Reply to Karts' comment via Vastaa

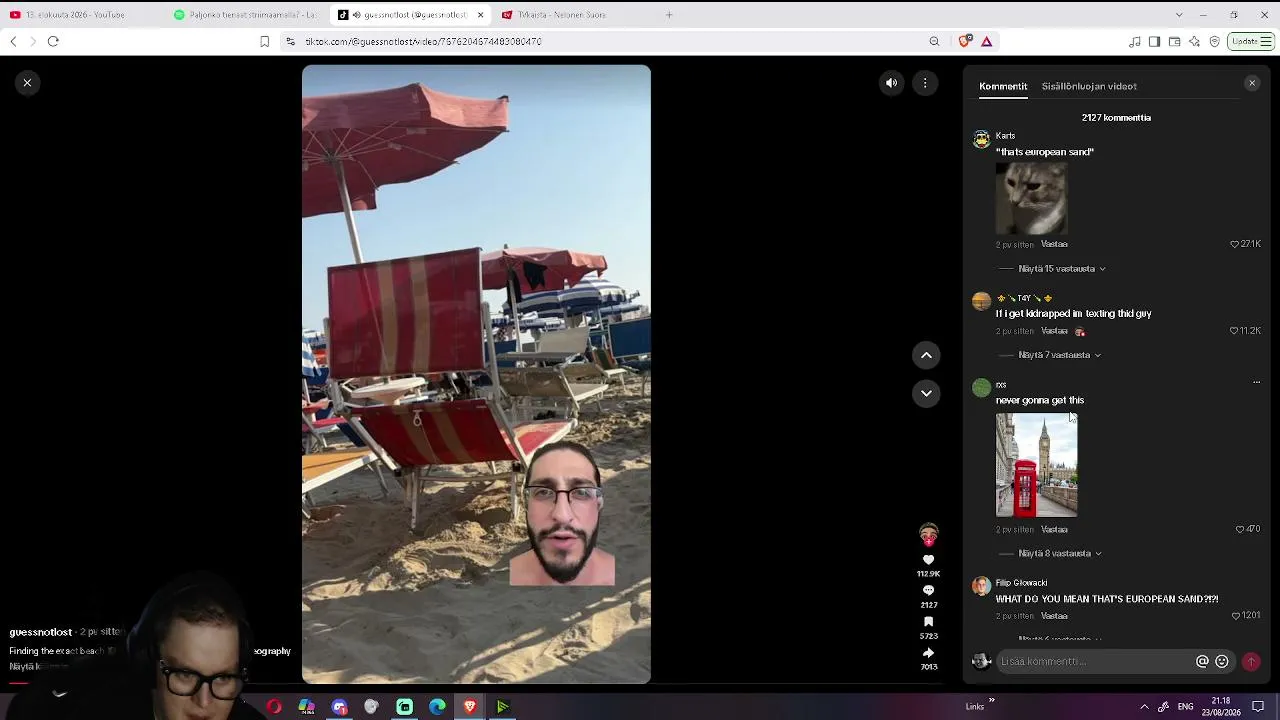tap(1054, 244)
